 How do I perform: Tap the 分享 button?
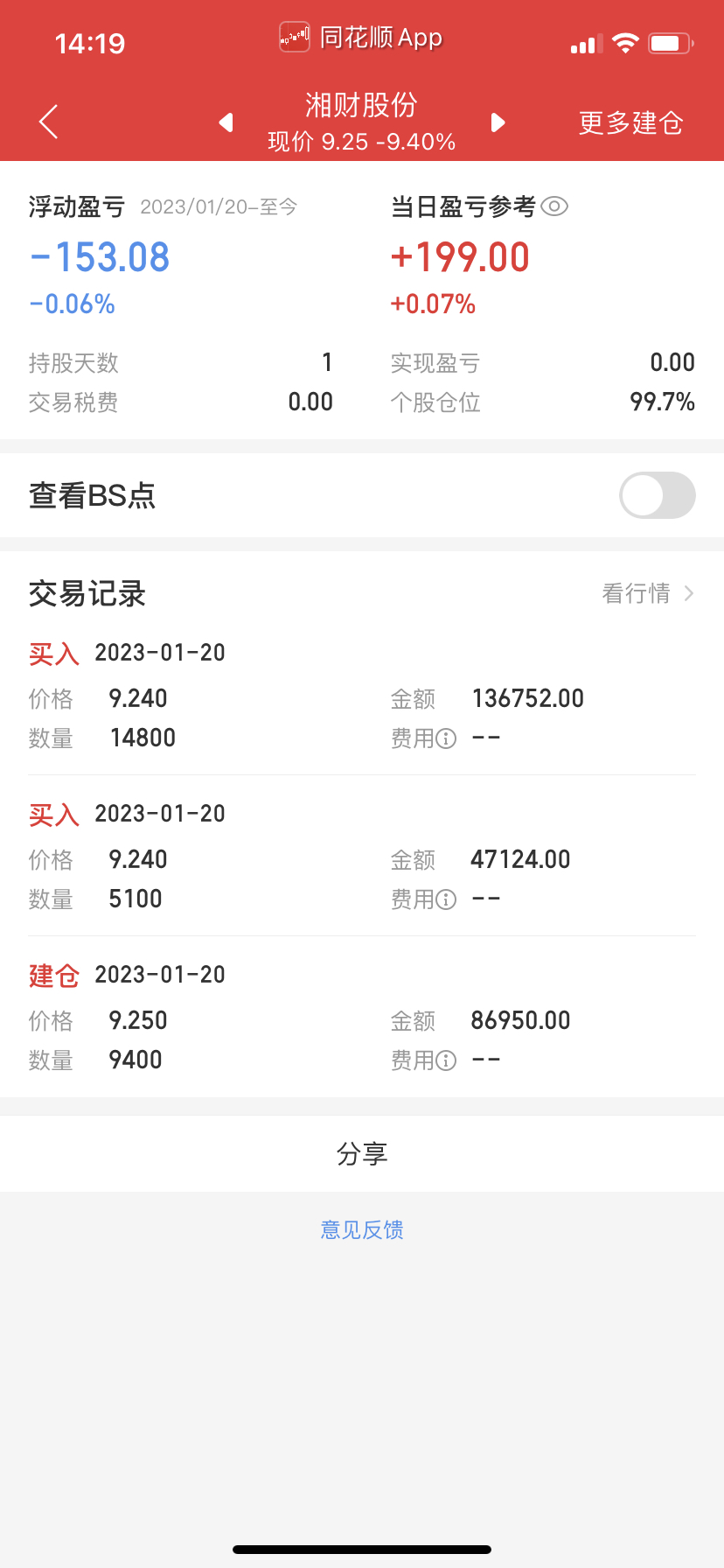[x=362, y=1153]
